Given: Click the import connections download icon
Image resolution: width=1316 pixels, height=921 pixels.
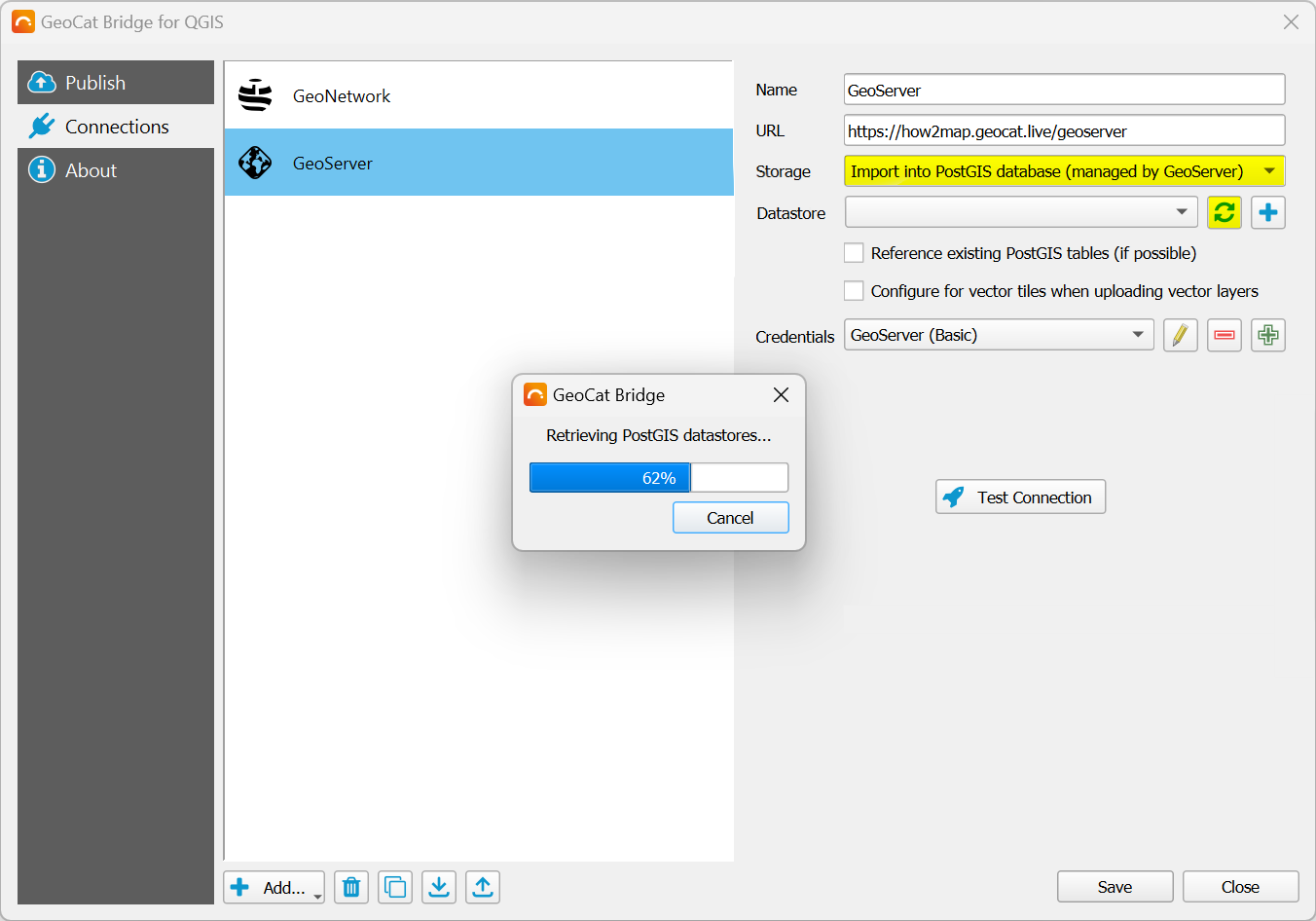Looking at the screenshot, I should click(x=439, y=887).
